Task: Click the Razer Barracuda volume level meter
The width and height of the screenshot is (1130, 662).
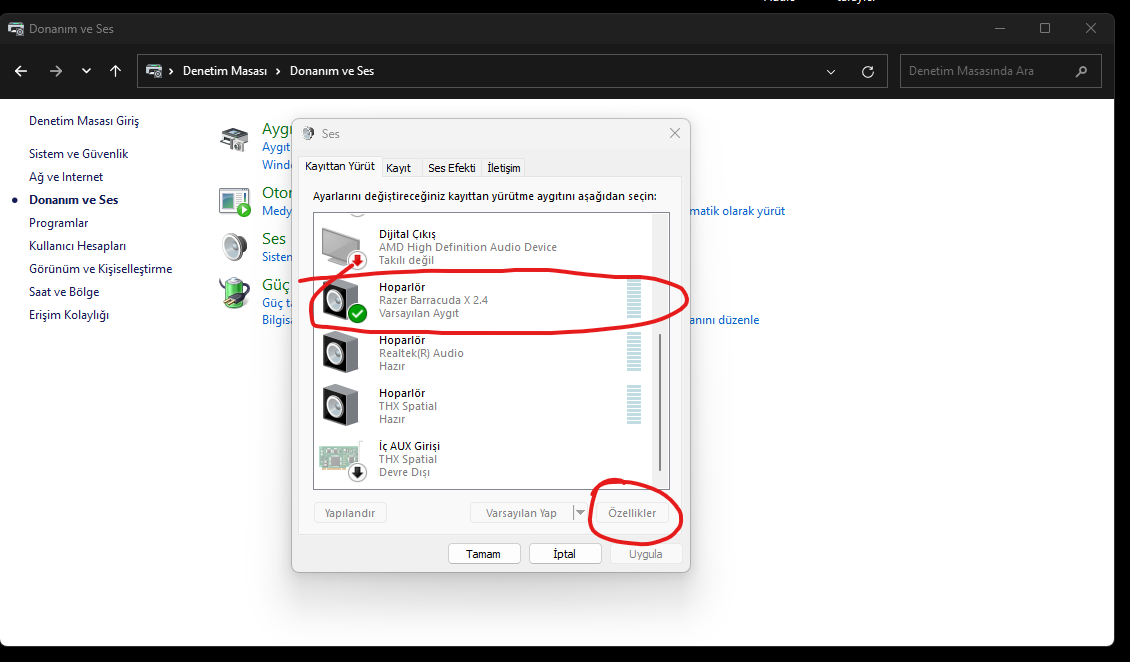Action: point(633,299)
